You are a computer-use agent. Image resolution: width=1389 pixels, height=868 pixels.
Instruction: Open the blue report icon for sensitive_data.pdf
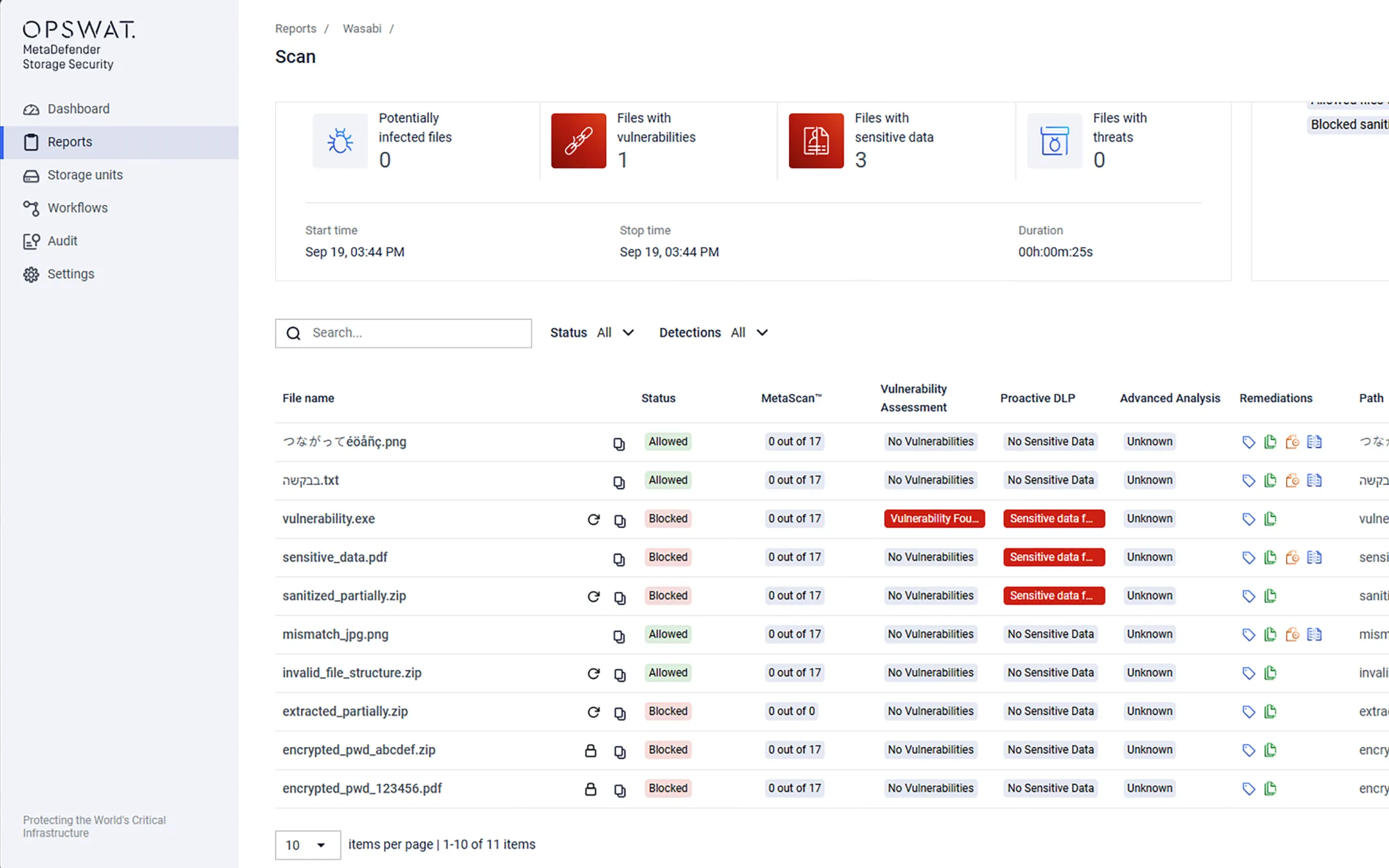1314,557
